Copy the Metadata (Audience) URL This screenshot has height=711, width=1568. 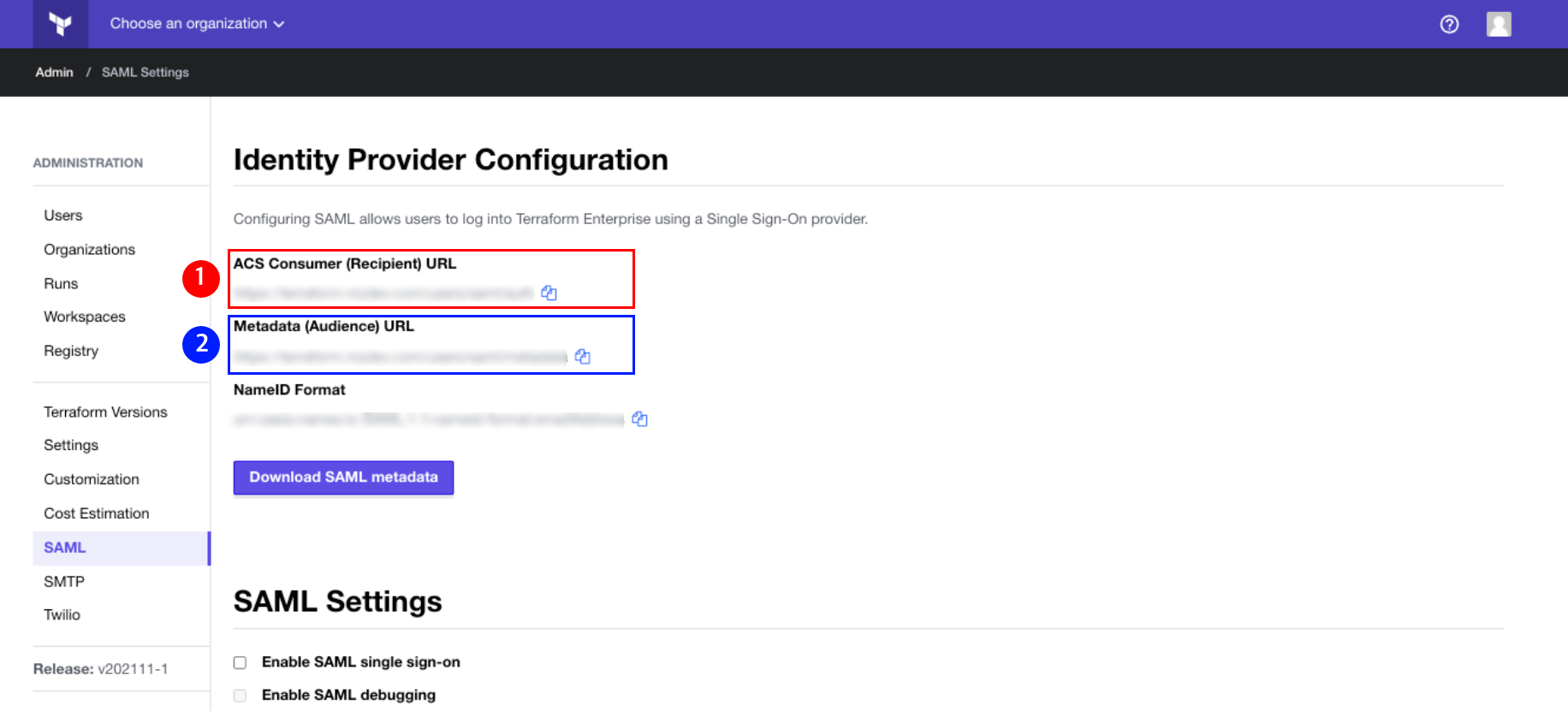coord(583,357)
